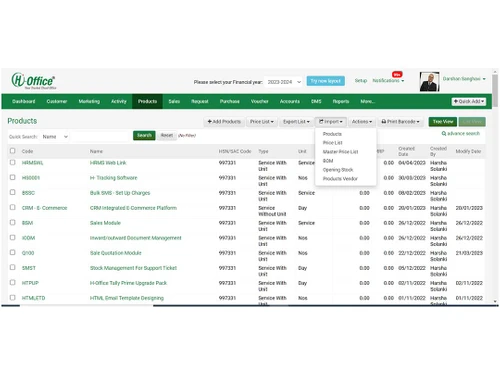Sort by the Name column header
Screen dimensions: 500x375
click(96, 151)
